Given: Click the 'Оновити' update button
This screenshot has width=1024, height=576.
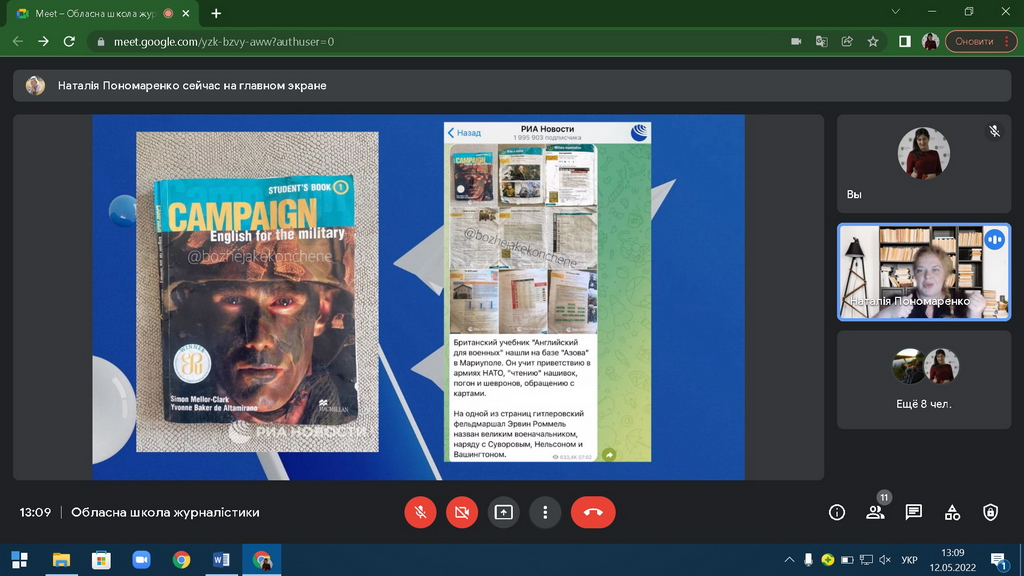Looking at the screenshot, I should 981,41.
